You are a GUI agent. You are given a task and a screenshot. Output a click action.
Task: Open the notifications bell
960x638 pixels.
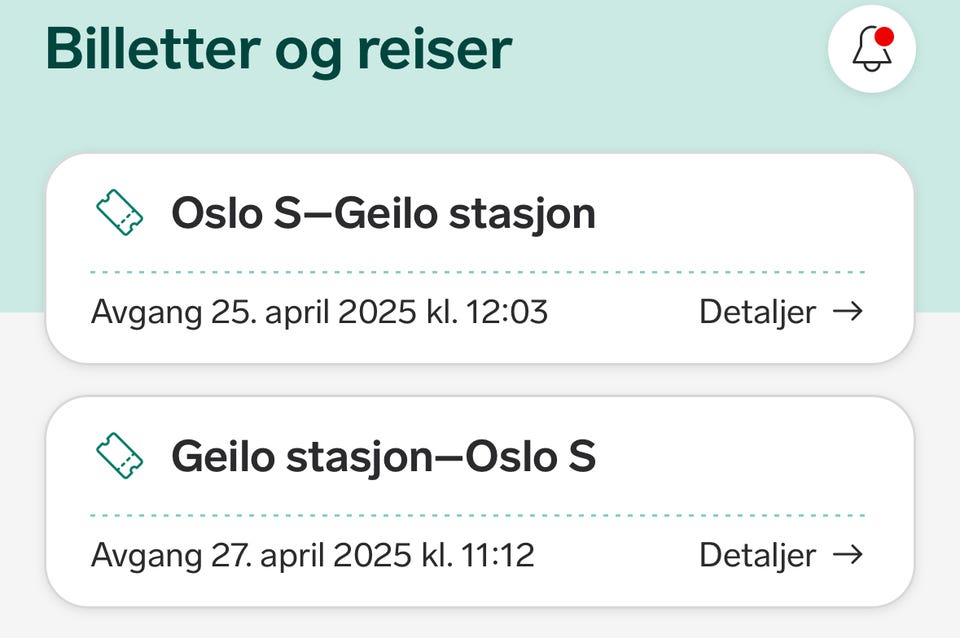(872, 50)
